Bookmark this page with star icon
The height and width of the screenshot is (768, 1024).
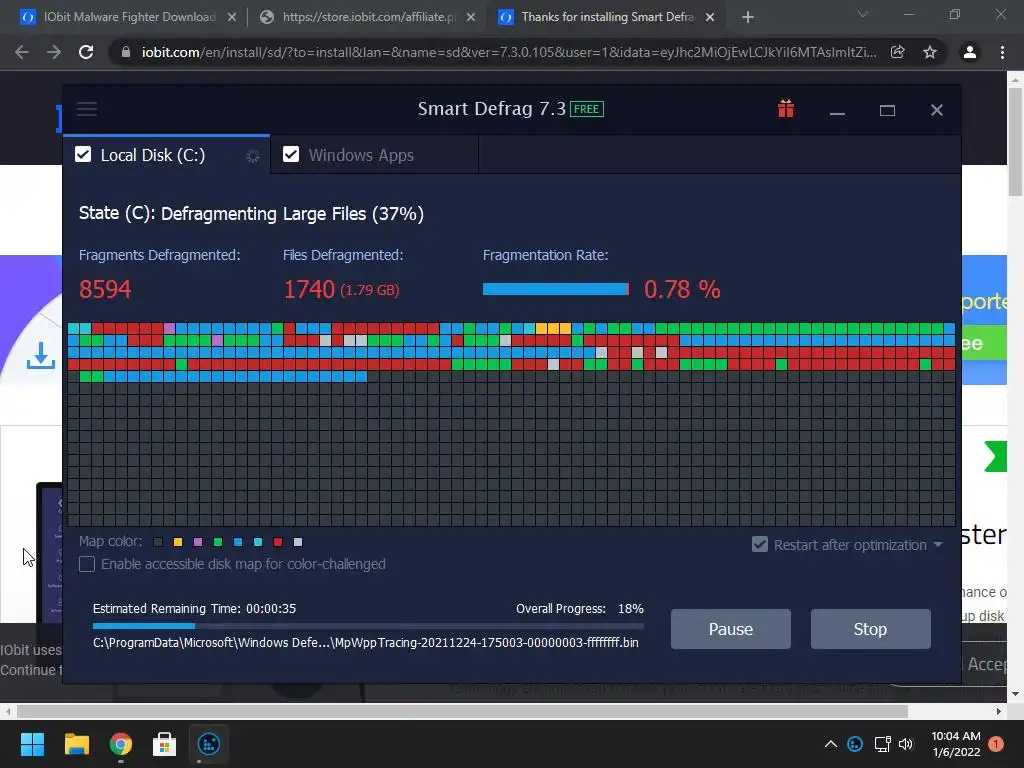click(930, 52)
